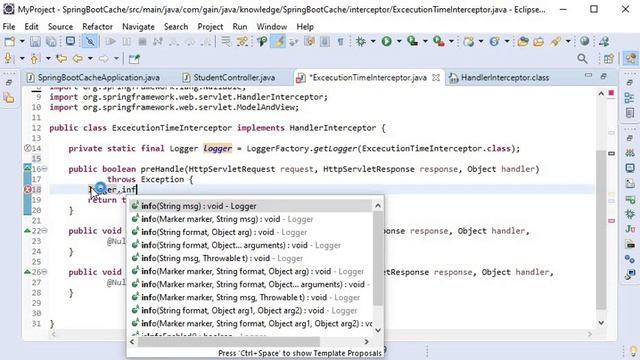Select info(String format, Object arg) proposal

(251, 232)
